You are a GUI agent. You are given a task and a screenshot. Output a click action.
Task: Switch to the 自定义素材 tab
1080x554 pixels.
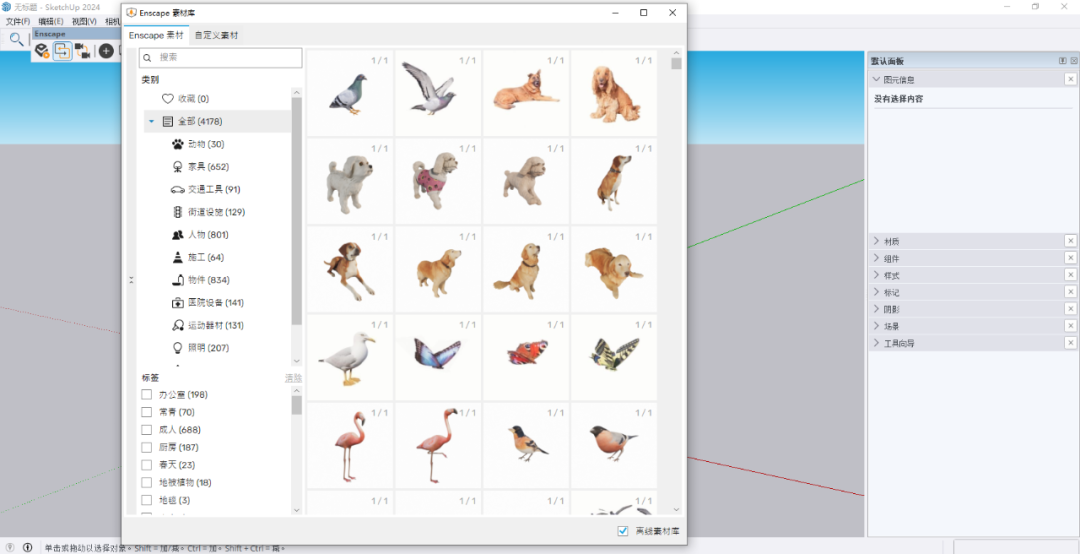point(216,36)
